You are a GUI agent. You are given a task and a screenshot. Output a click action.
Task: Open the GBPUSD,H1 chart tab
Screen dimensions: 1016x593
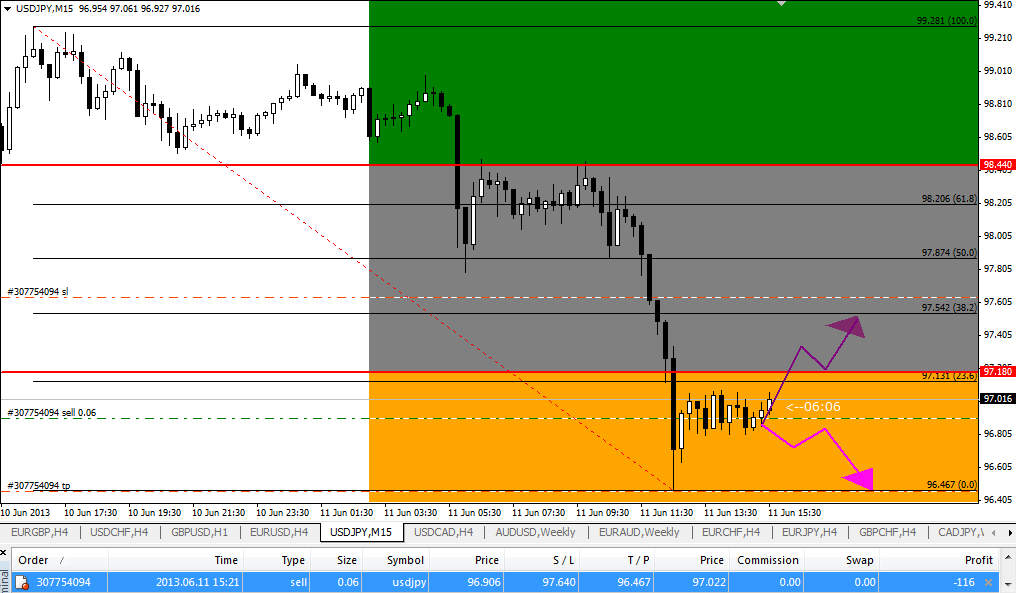click(201, 532)
